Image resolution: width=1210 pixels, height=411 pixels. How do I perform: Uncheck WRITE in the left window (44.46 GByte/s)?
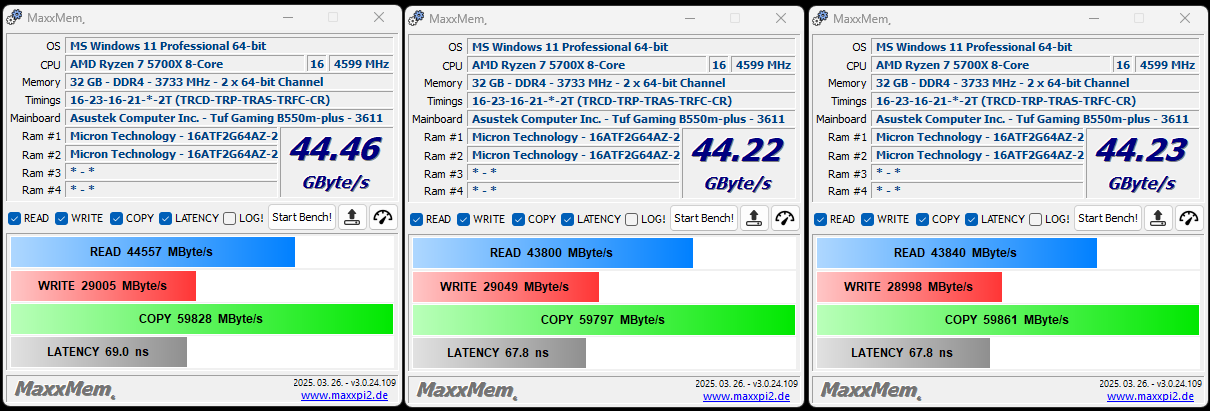[x=62, y=219]
